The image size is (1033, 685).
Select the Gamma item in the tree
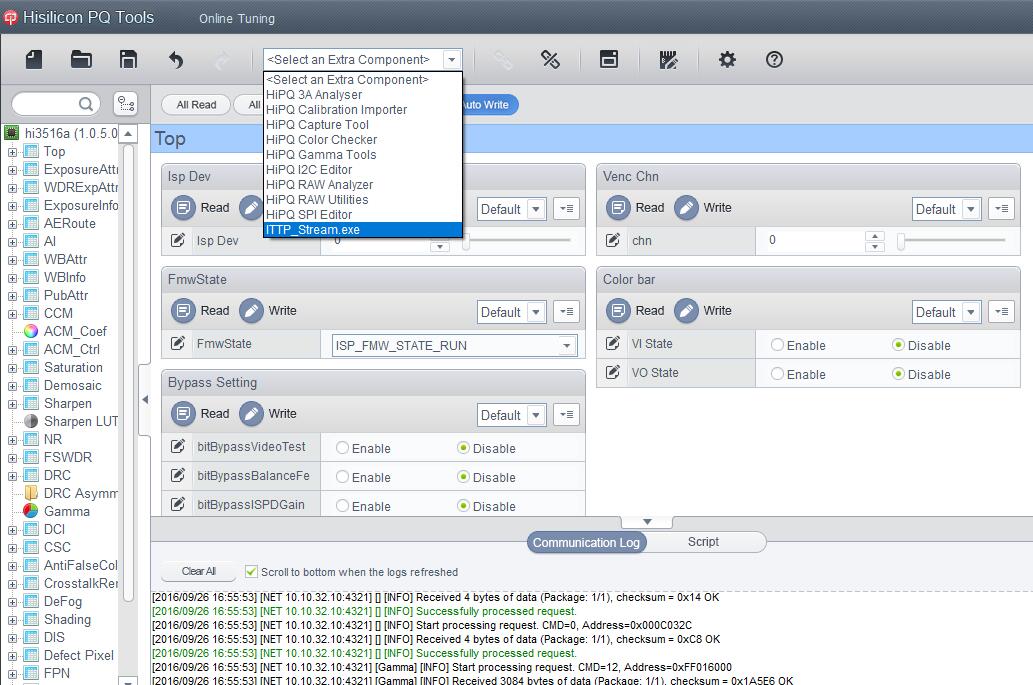tap(67, 511)
